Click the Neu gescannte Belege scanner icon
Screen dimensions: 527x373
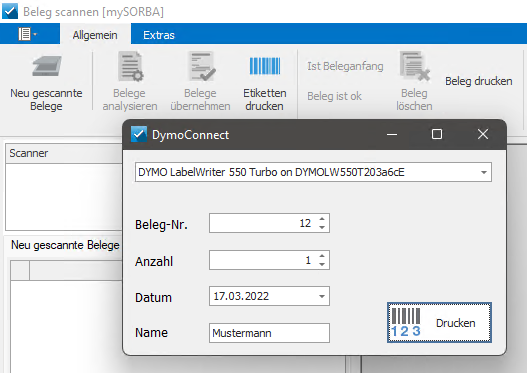click(47, 66)
